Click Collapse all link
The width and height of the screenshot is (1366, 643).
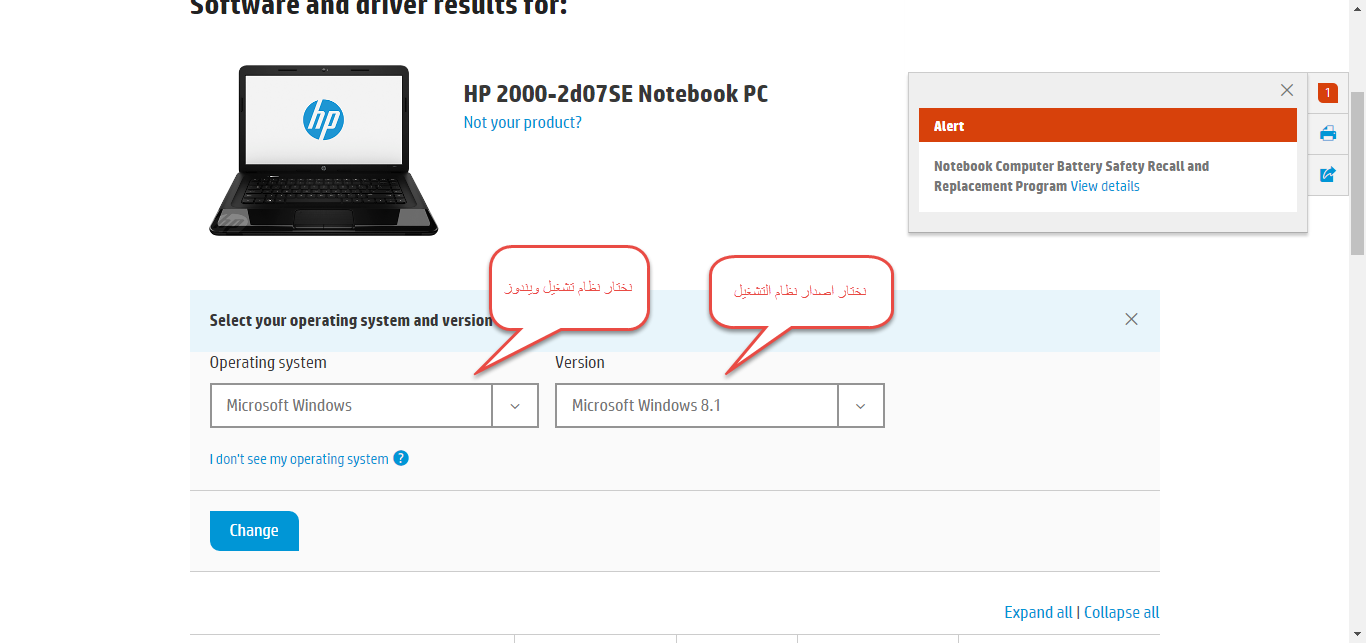point(1122,612)
